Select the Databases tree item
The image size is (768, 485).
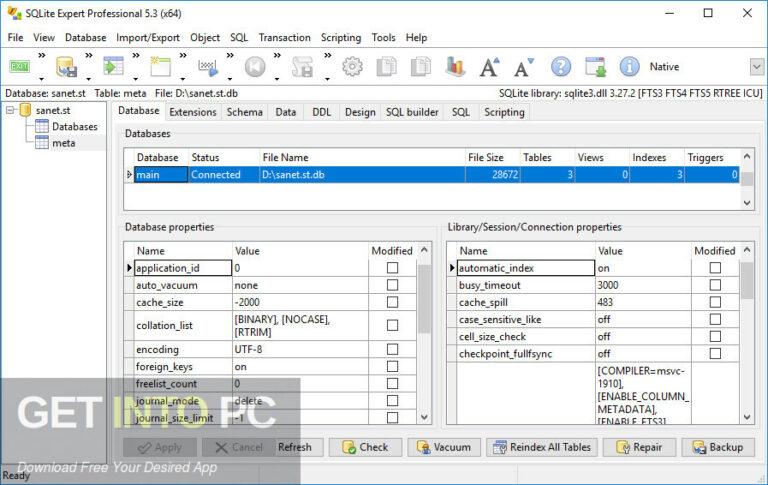(x=75, y=126)
